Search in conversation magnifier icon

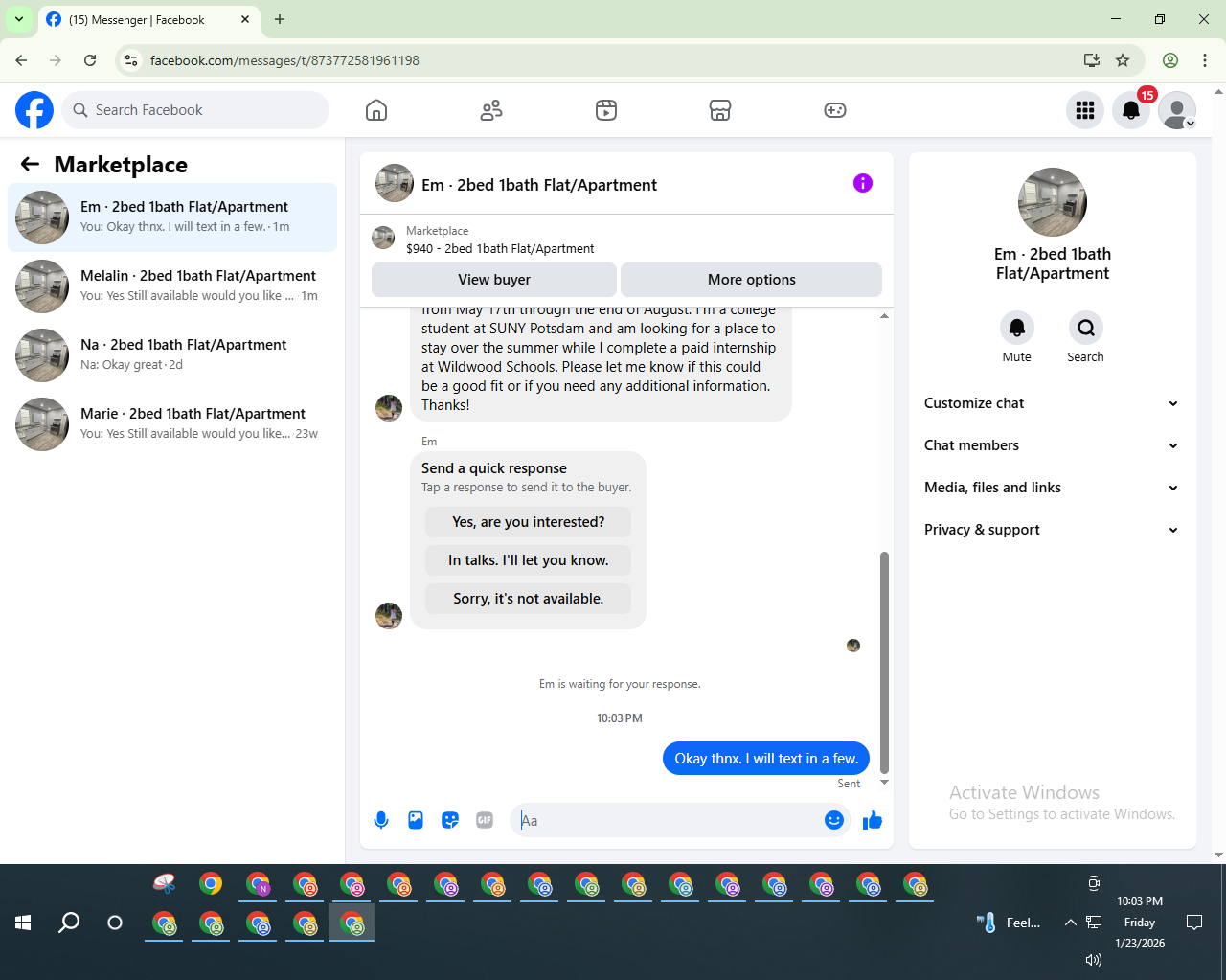coord(1086,328)
